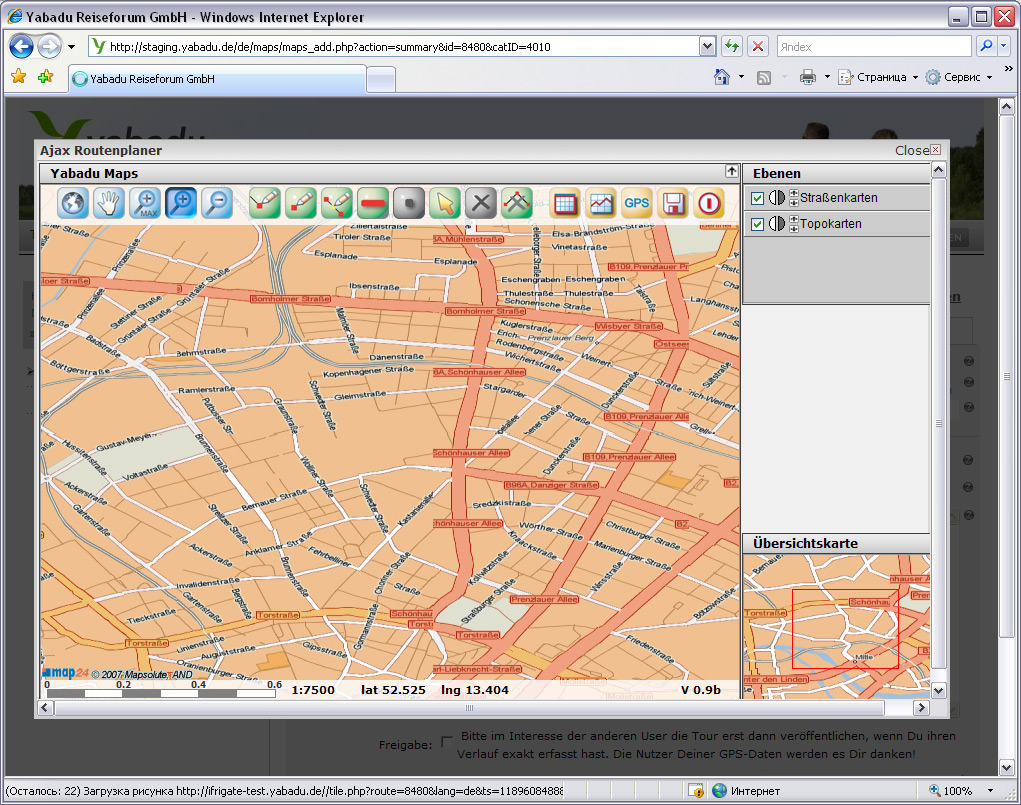
Task: Open the elevation profile chart icon
Action: [601, 203]
